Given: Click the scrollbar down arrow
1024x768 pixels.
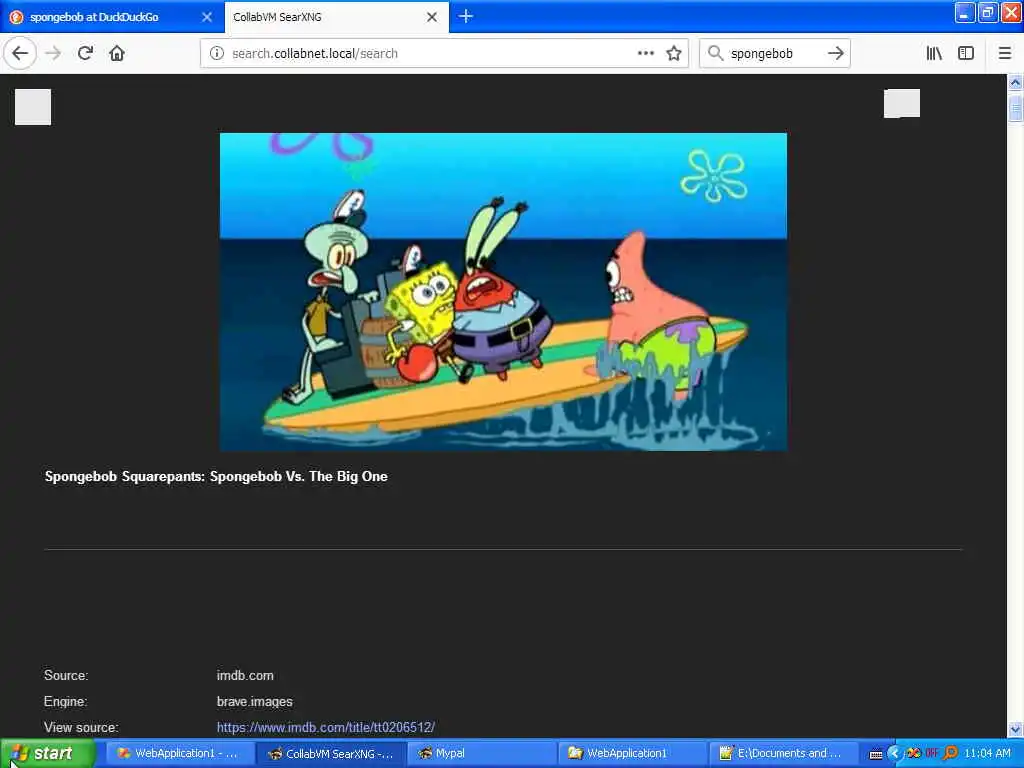Looking at the screenshot, I should (x=1015, y=729).
